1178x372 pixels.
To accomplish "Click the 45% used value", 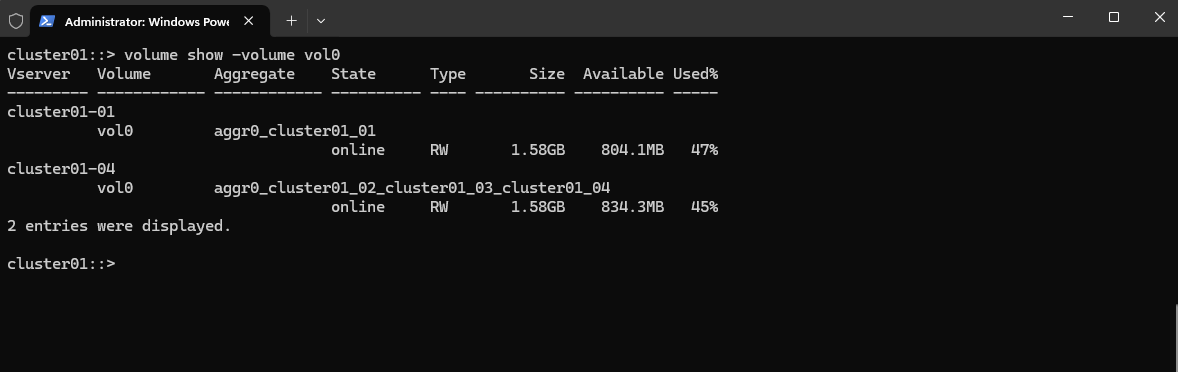I will point(705,207).
